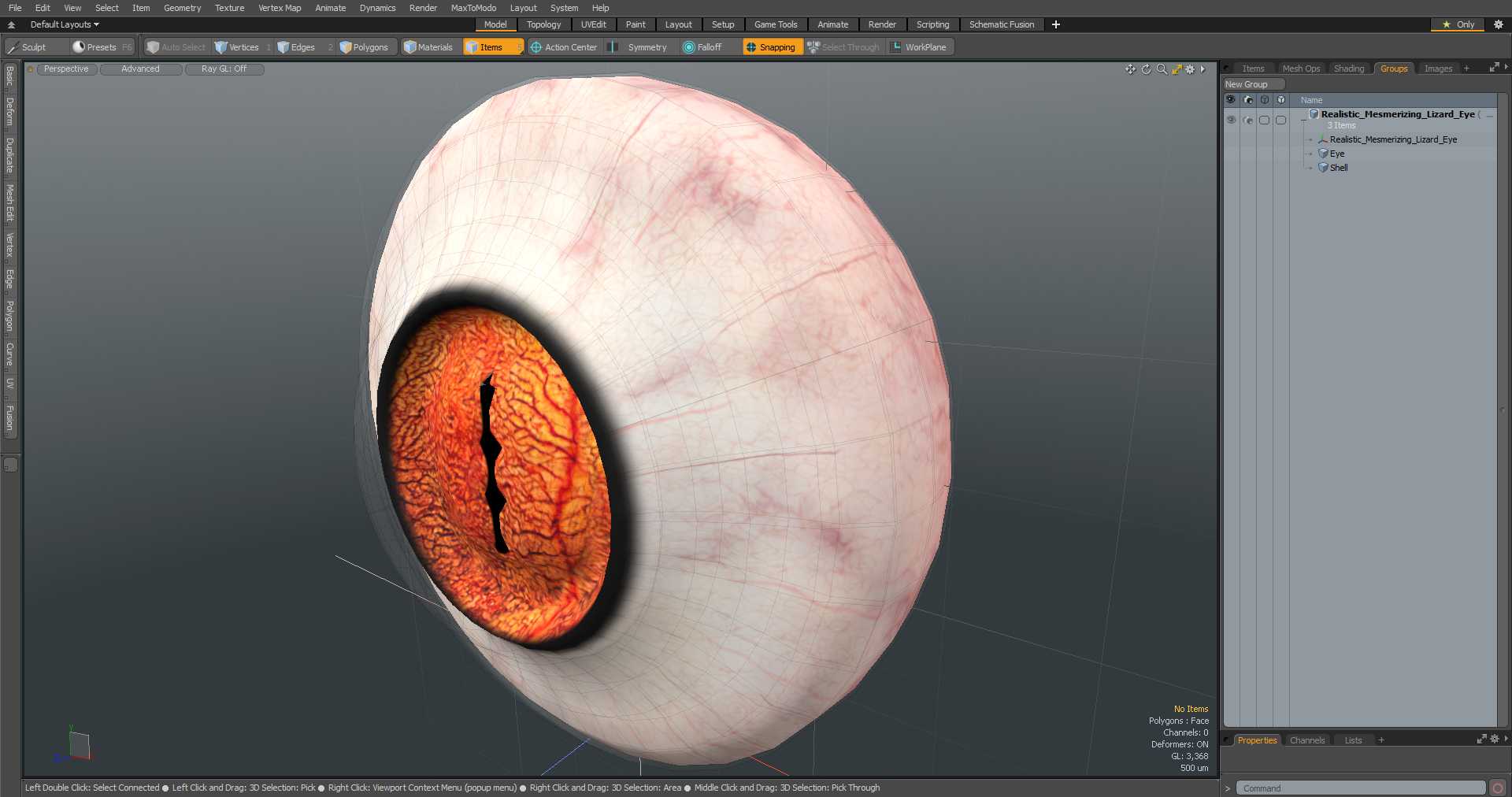Image resolution: width=1512 pixels, height=797 pixels.
Task: Expand the Shell mesh item
Action: (x=1310, y=168)
